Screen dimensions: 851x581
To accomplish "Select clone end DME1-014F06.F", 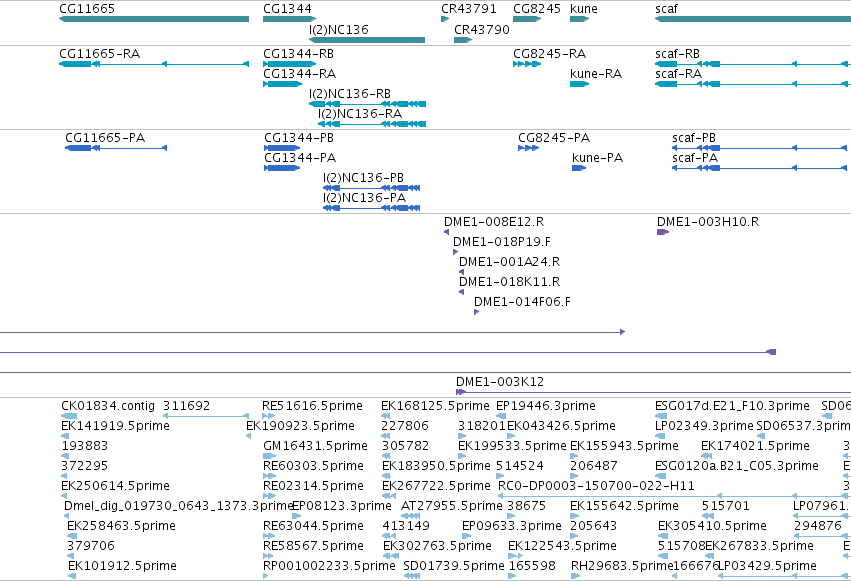I will point(477,312).
